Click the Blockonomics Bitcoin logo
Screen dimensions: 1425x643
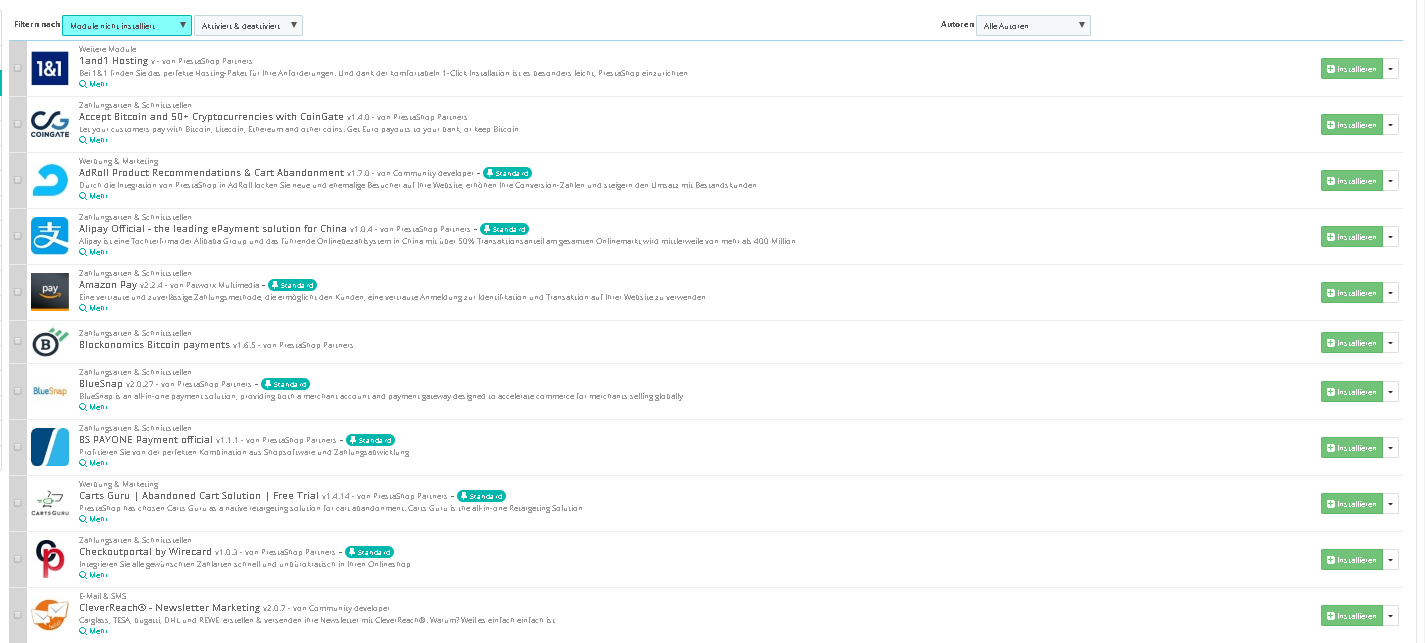coord(50,342)
